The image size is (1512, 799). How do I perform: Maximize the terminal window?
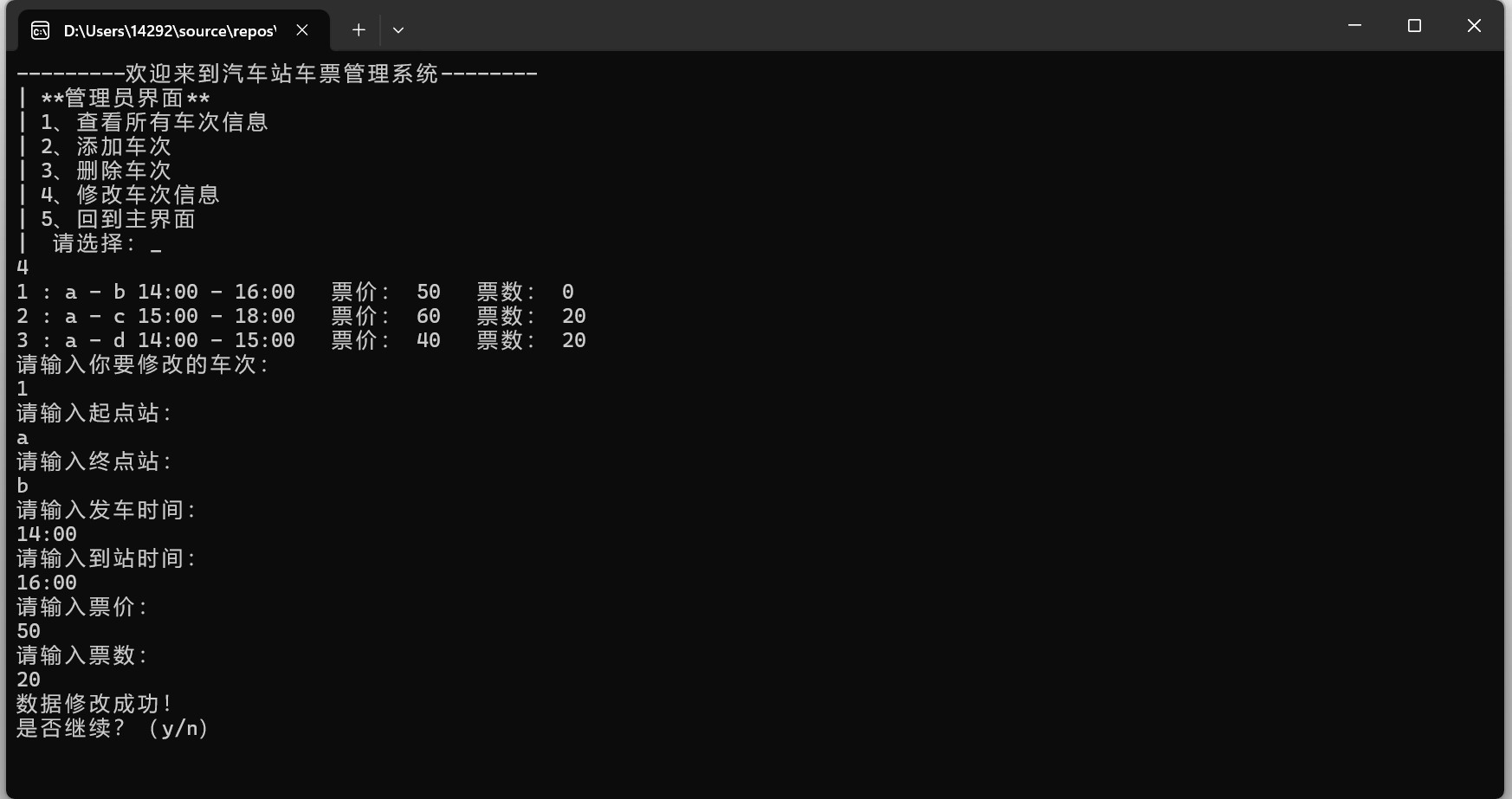[x=1414, y=26]
